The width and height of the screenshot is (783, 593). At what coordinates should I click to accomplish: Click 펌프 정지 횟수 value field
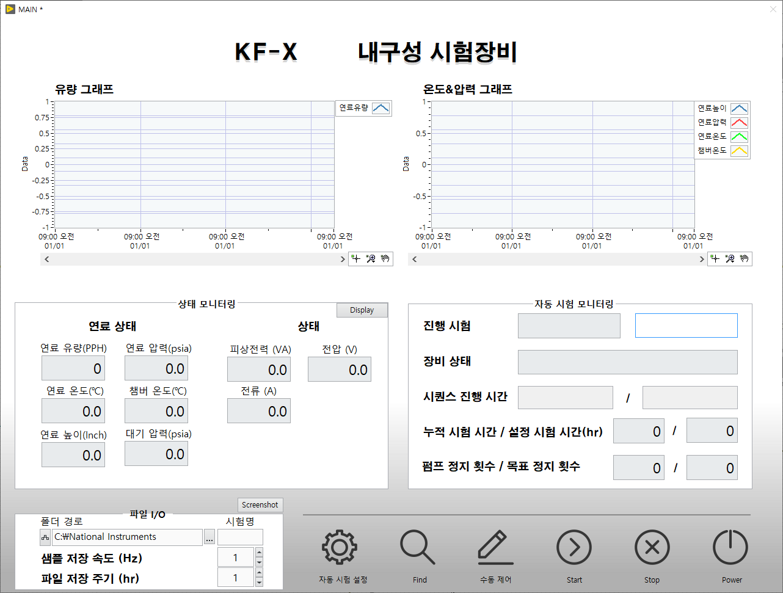click(x=639, y=468)
